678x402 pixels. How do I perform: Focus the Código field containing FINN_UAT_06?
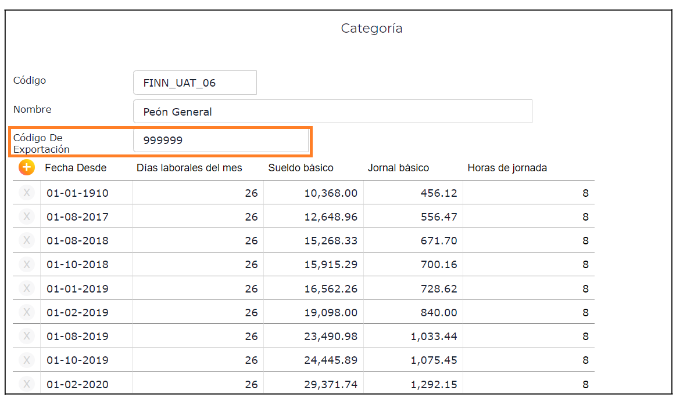click(x=195, y=83)
